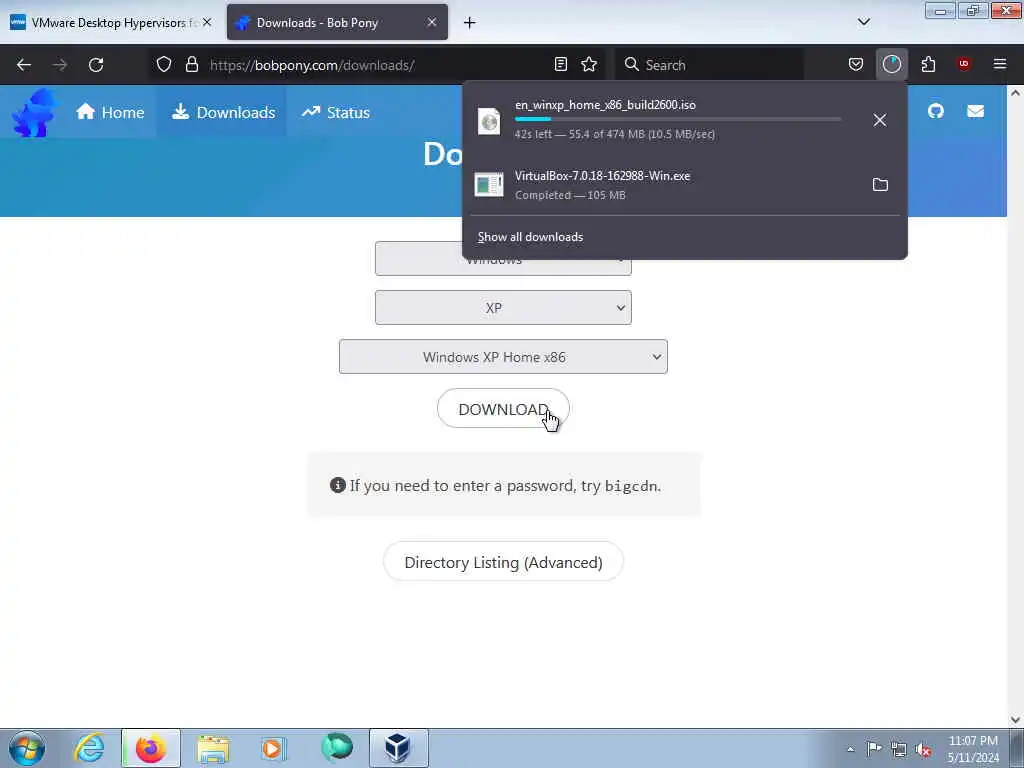Click the page scrollbar down arrow
This screenshot has height=768, width=1024.
coord(1015,720)
